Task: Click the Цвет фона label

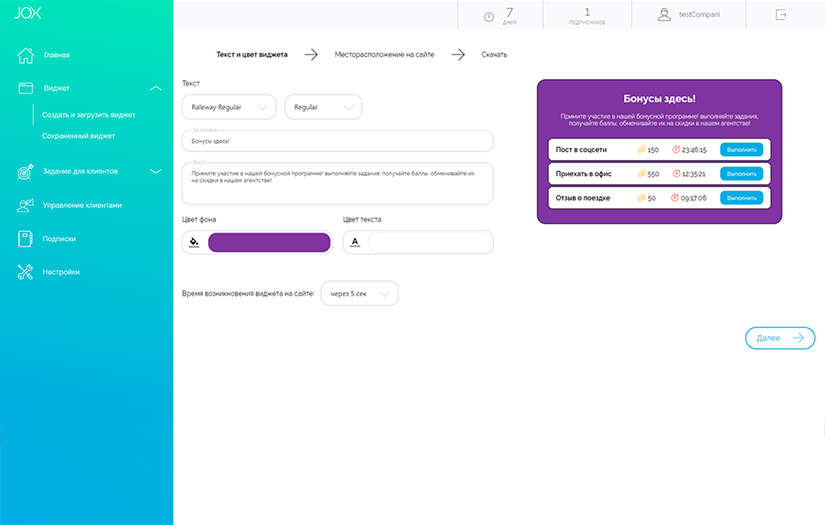Action: pos(199,219)
